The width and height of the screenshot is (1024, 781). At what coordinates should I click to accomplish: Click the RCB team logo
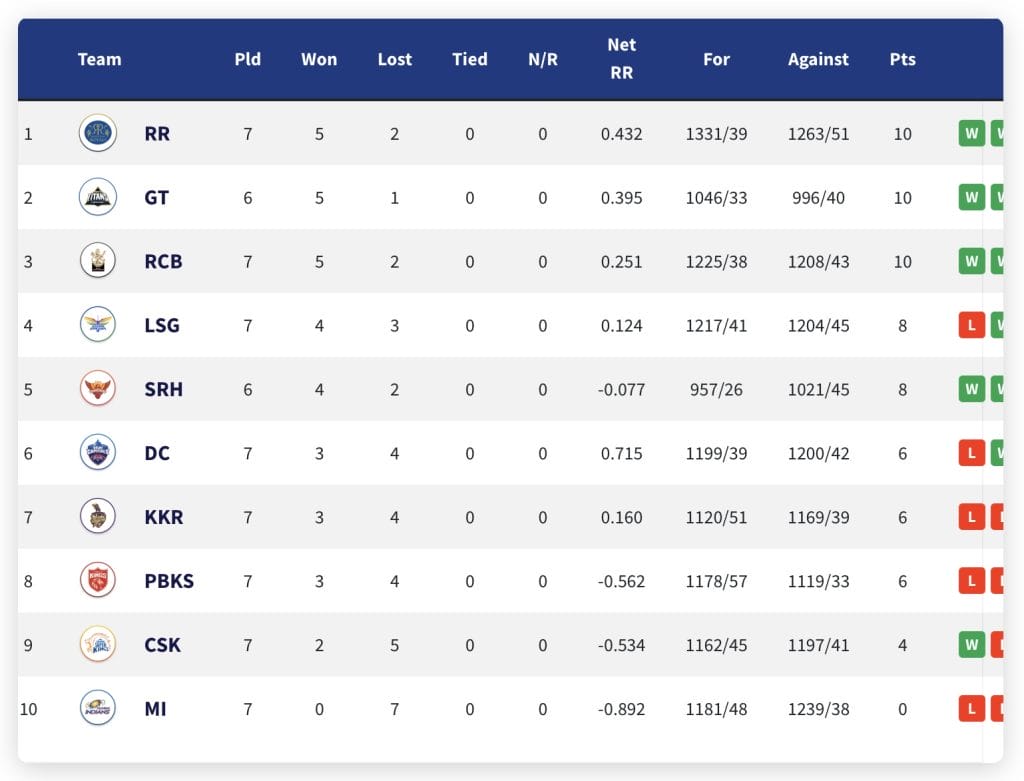coord(98,261)
